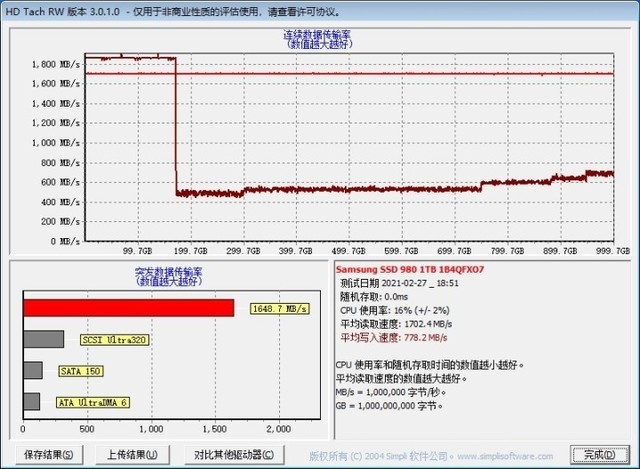The height and width of the screenshot is (469, 640).
Task: Click the SATA 150 label
Action: 81,371
